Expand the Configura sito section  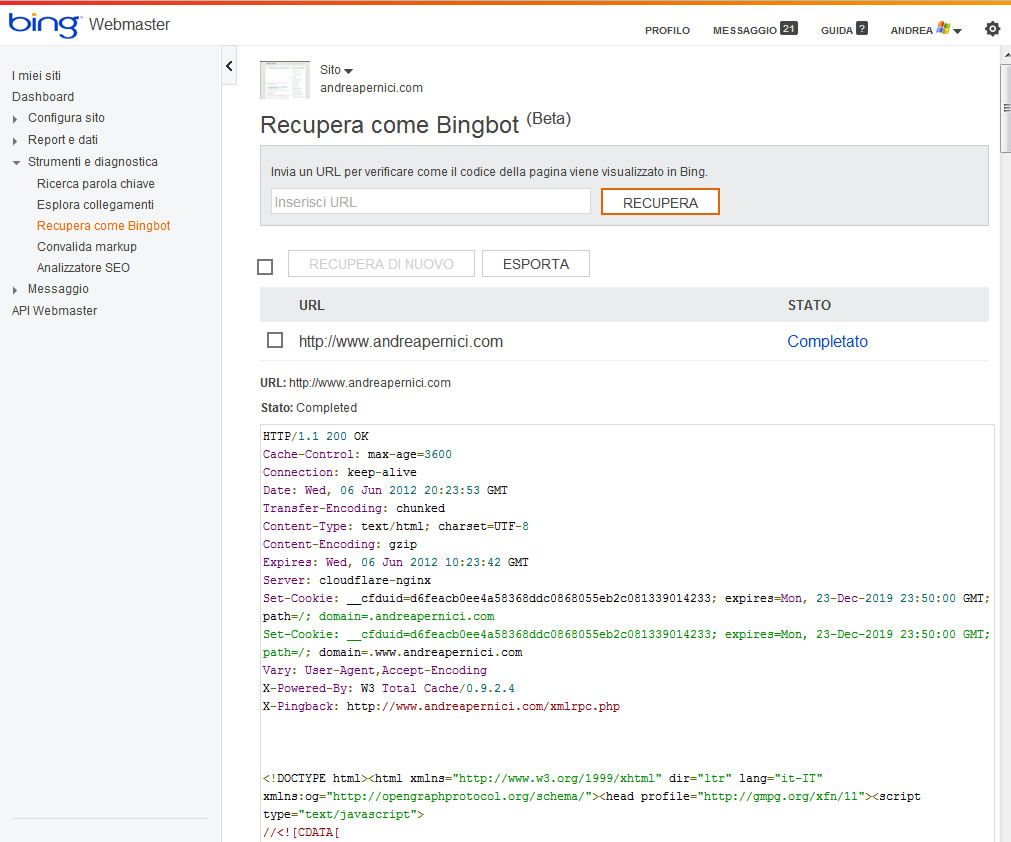pyautogui.click(x=15, y=119)
